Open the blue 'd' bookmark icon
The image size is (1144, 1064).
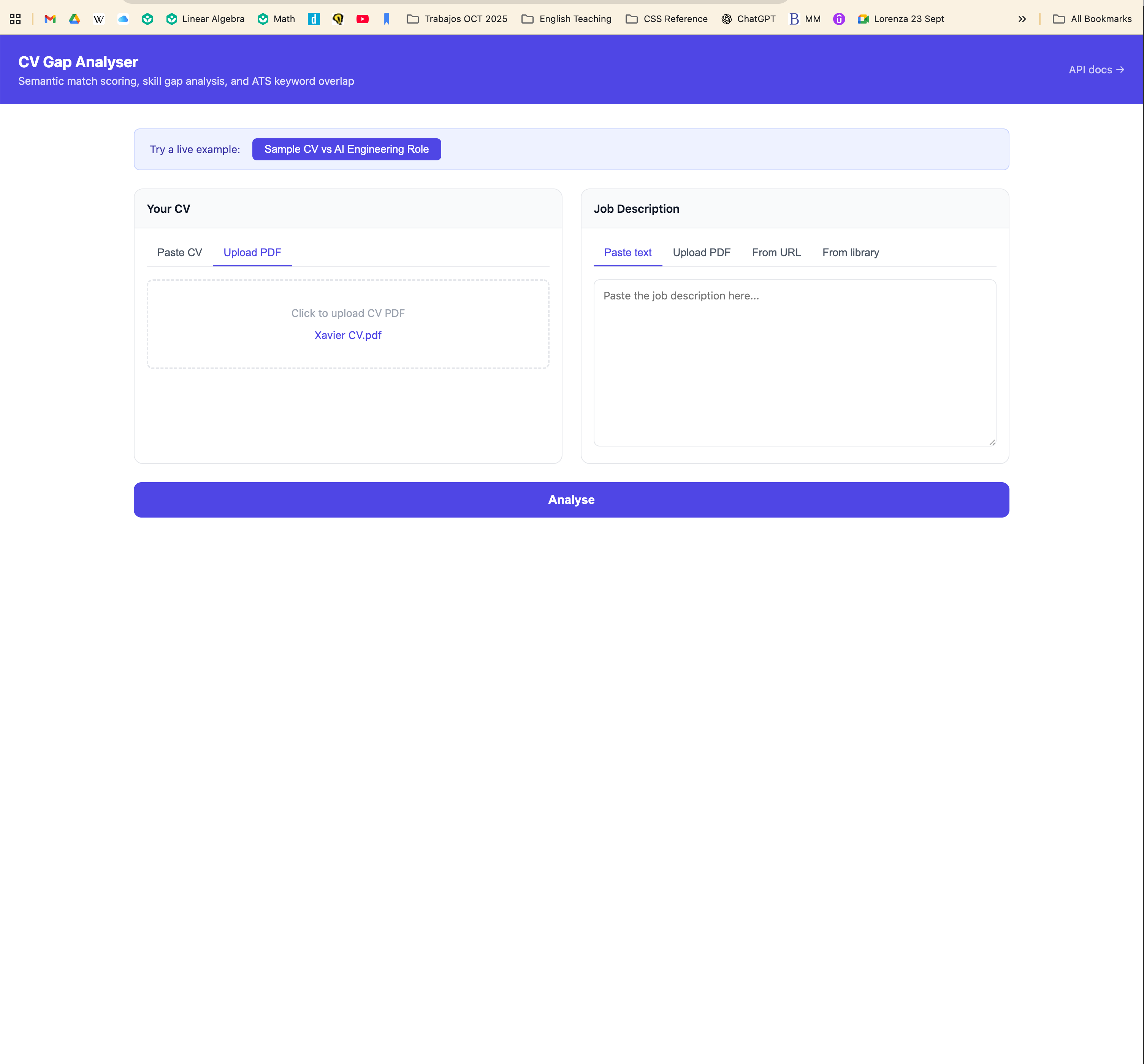pyautogui.click(x=314, y=19)
